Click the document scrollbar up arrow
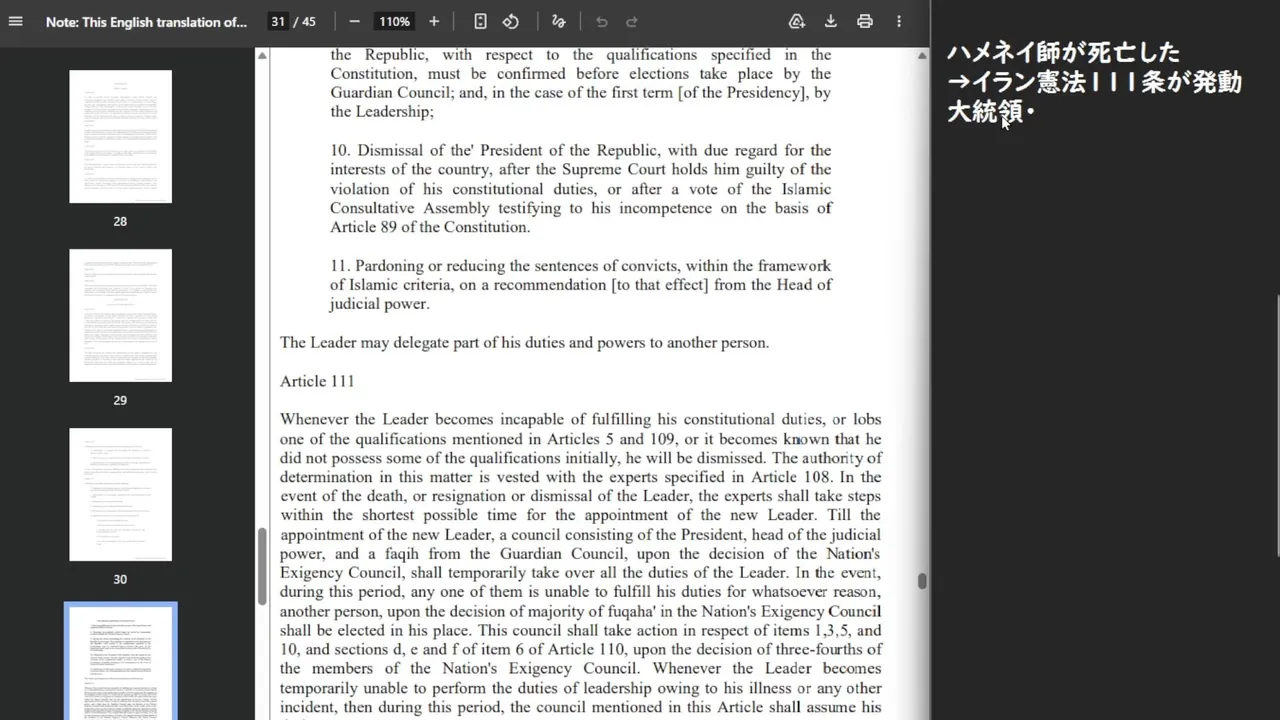1280x720 pixels. [922, 54]
